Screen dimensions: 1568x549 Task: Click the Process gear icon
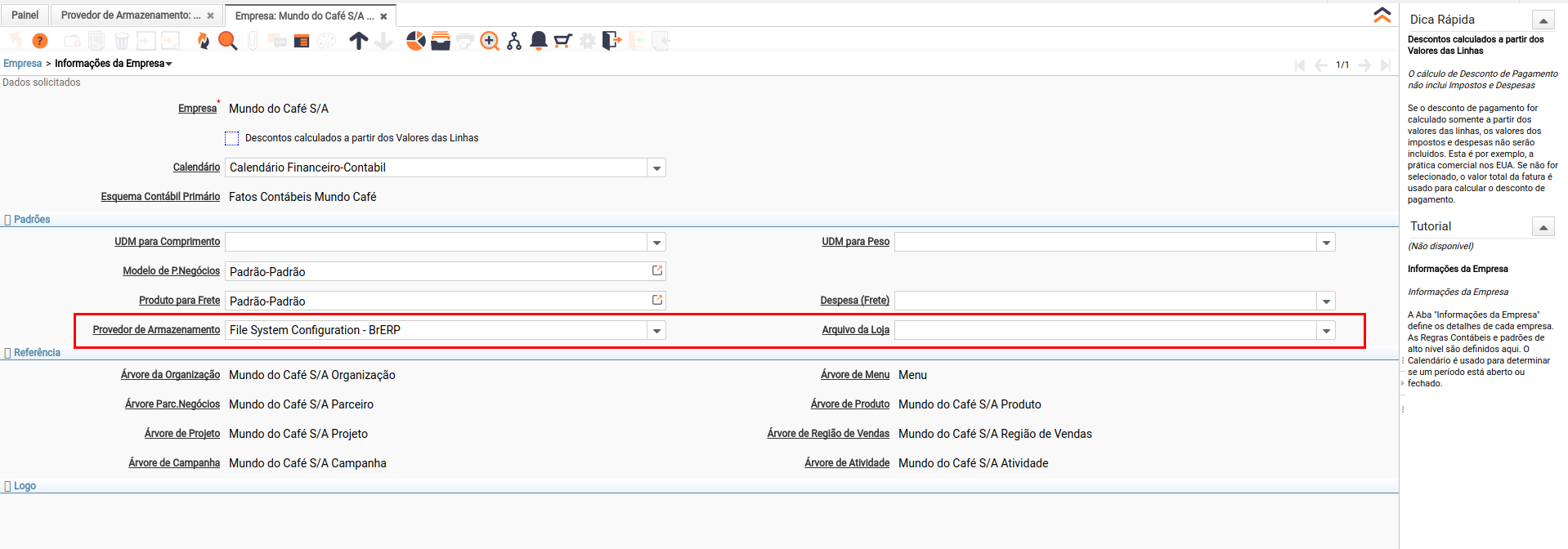588,41
